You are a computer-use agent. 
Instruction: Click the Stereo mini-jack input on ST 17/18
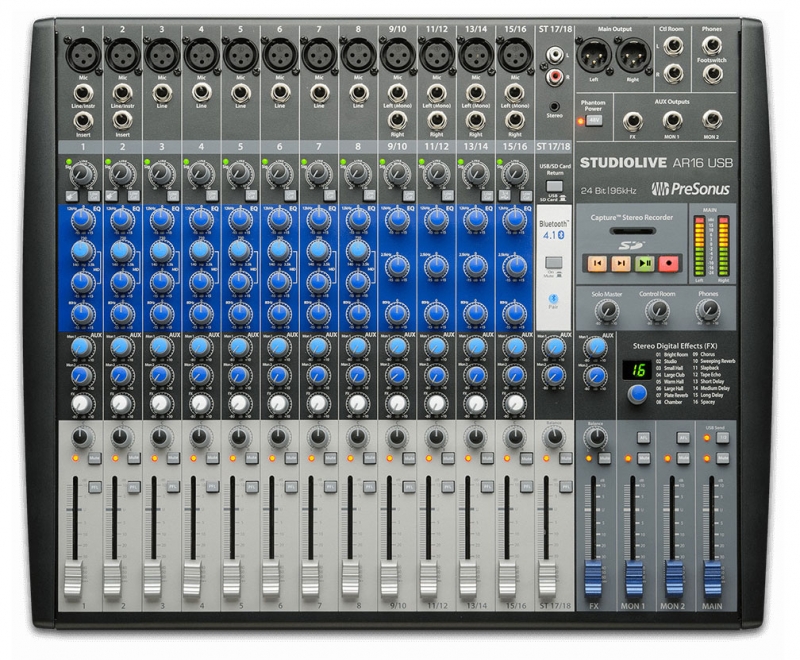pos(554,107)
